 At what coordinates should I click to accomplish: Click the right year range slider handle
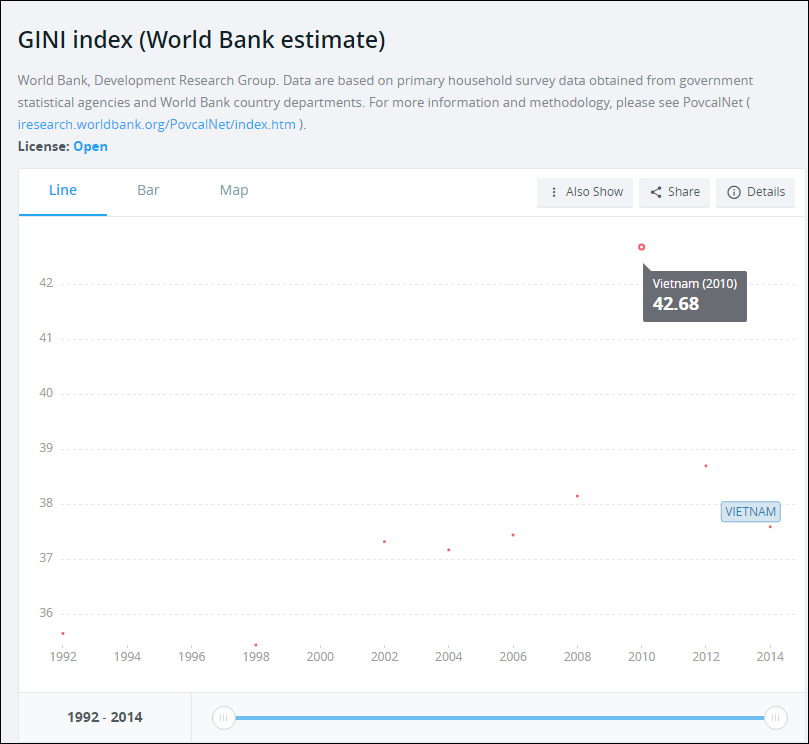pos(775,717)
